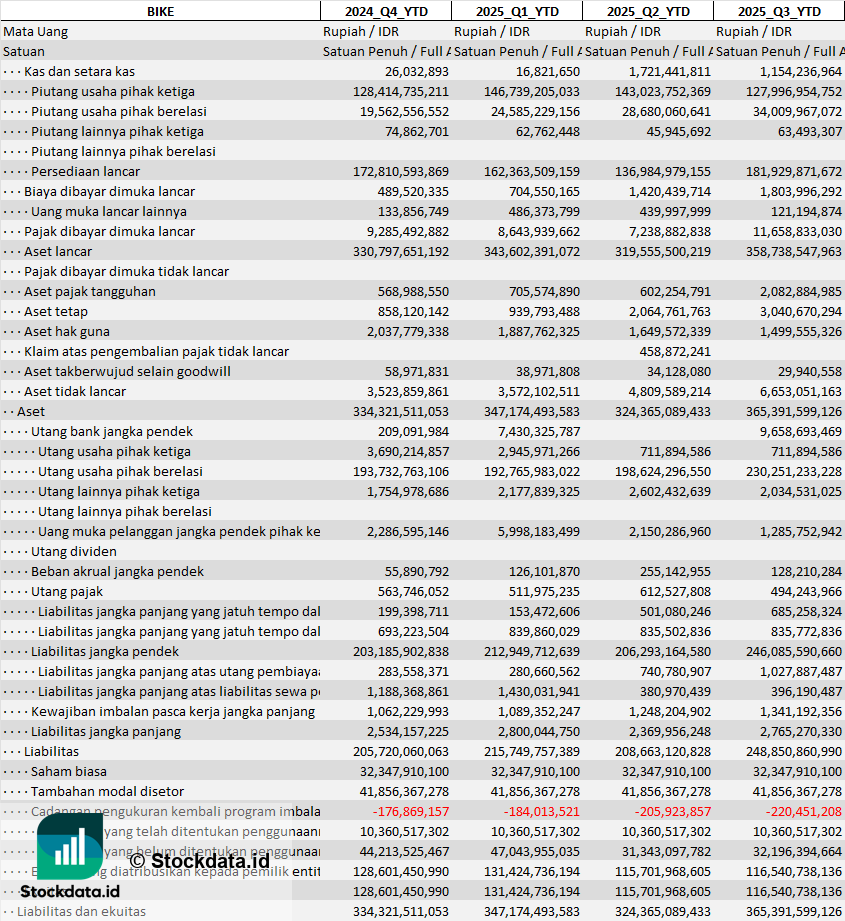Select Aset takberwujud selain goodwill label

[x=127, y=371]
